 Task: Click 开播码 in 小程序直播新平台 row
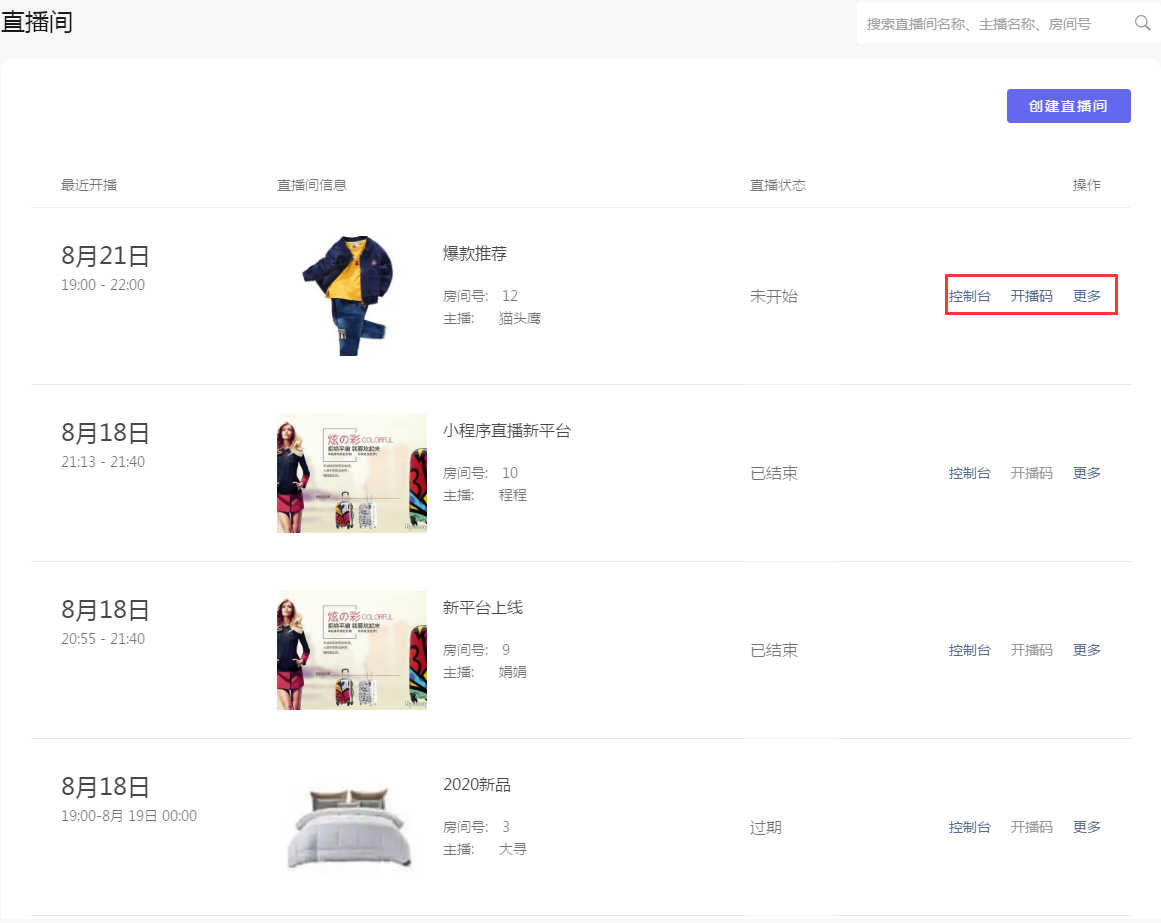point(1031,473)
